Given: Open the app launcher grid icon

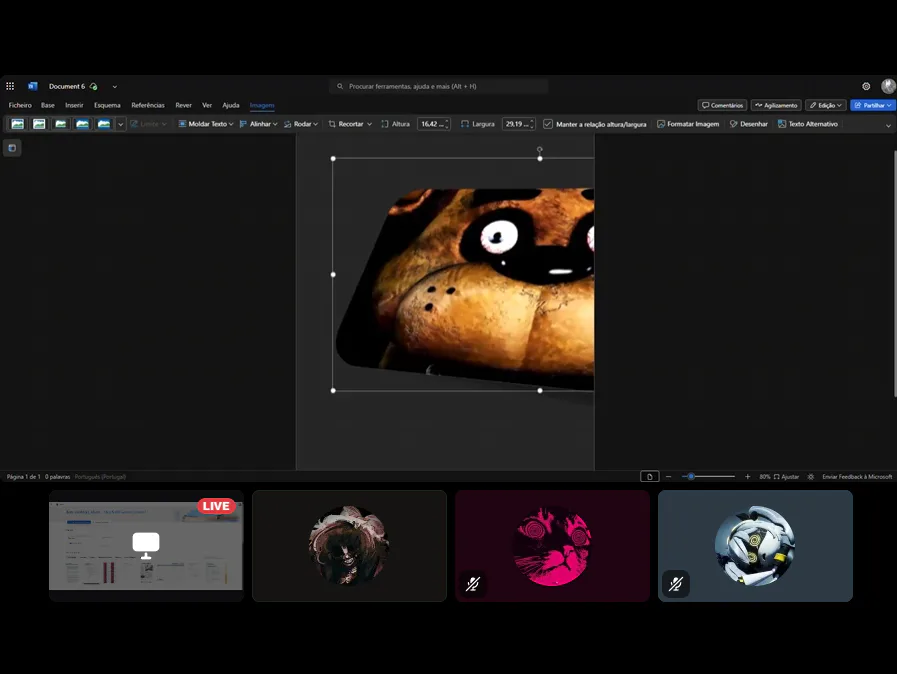Looking at the screenshot, I should [10, 86].
